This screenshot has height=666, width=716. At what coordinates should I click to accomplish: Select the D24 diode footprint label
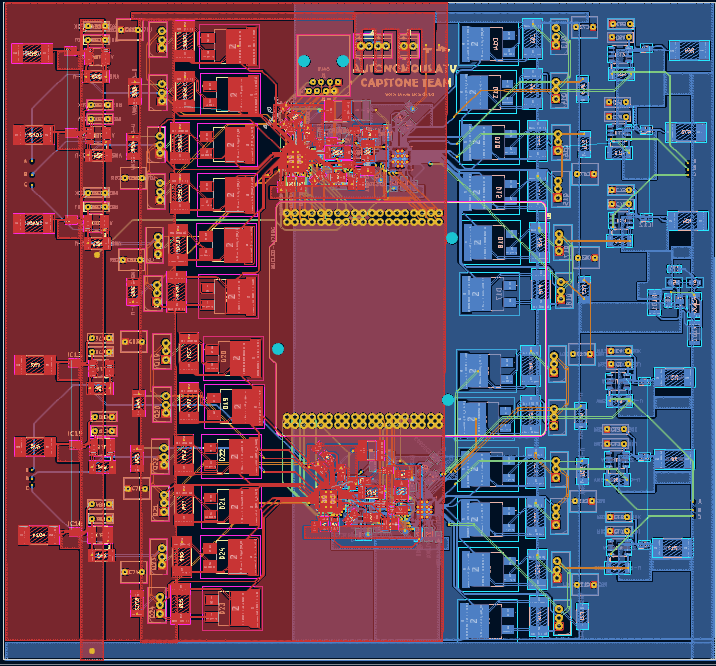pos(222,553)
